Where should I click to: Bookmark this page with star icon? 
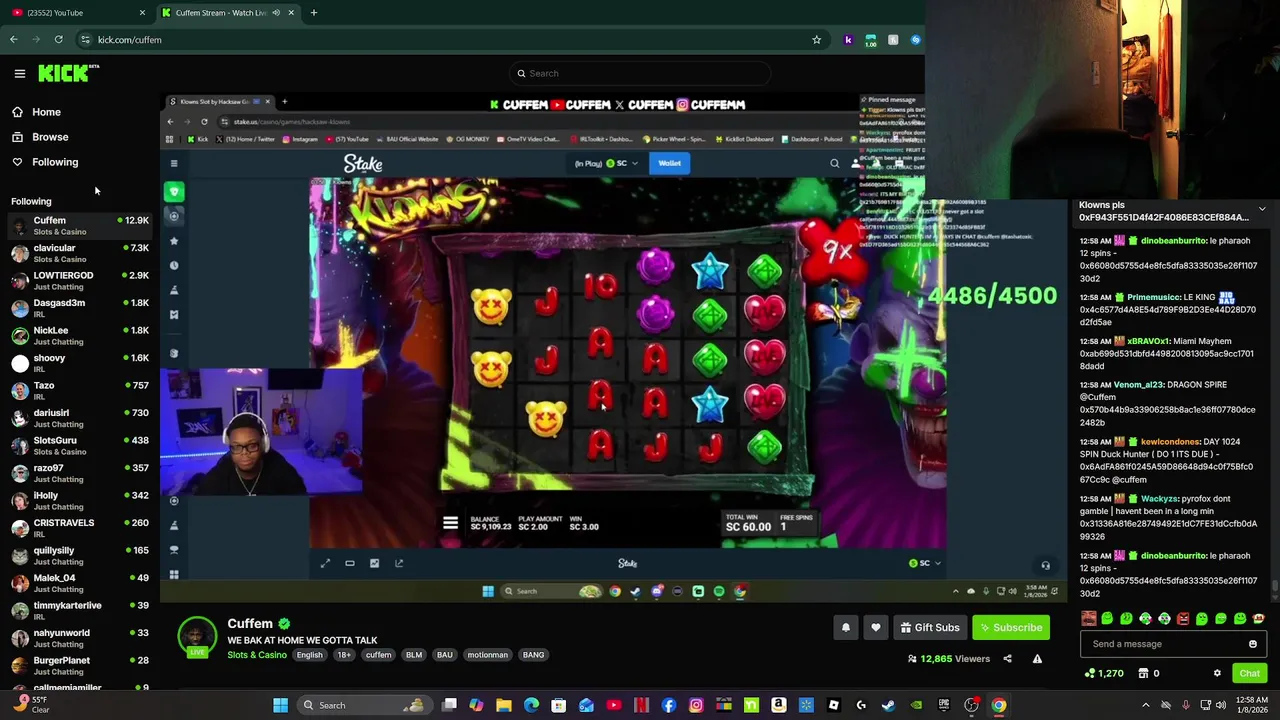click(817, 40)
